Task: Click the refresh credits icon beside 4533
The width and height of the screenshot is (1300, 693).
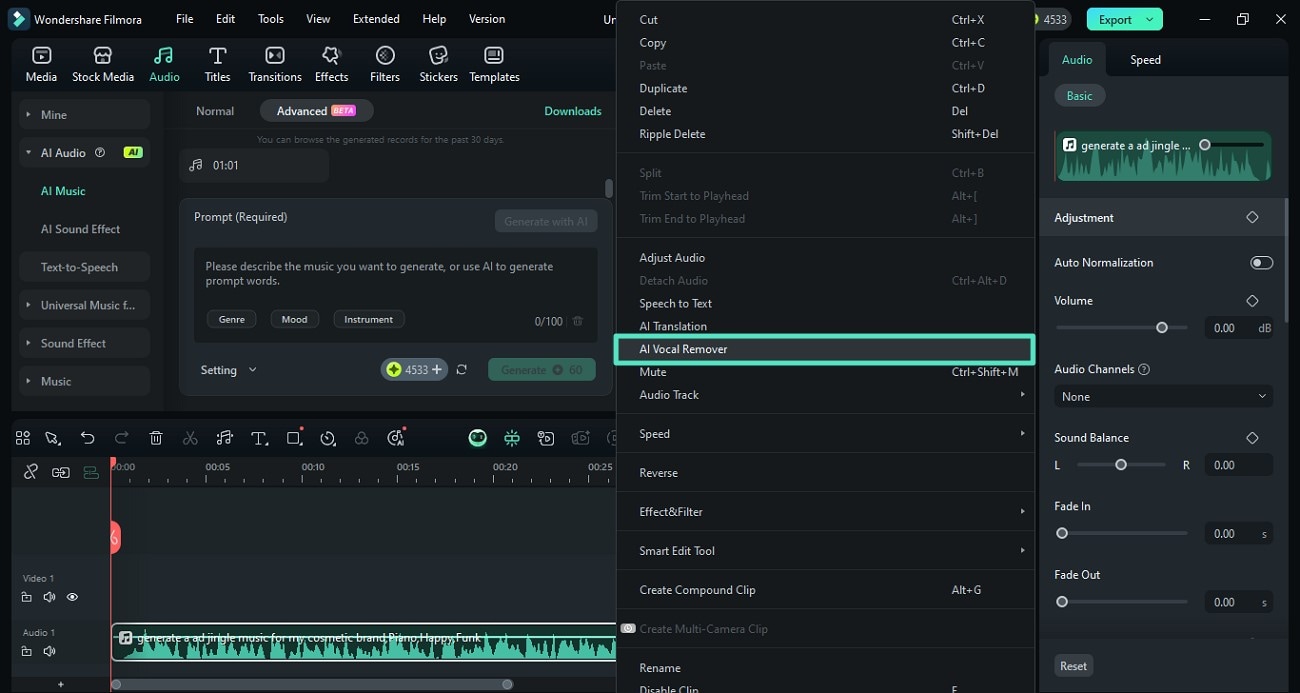Action: [462, 370]
